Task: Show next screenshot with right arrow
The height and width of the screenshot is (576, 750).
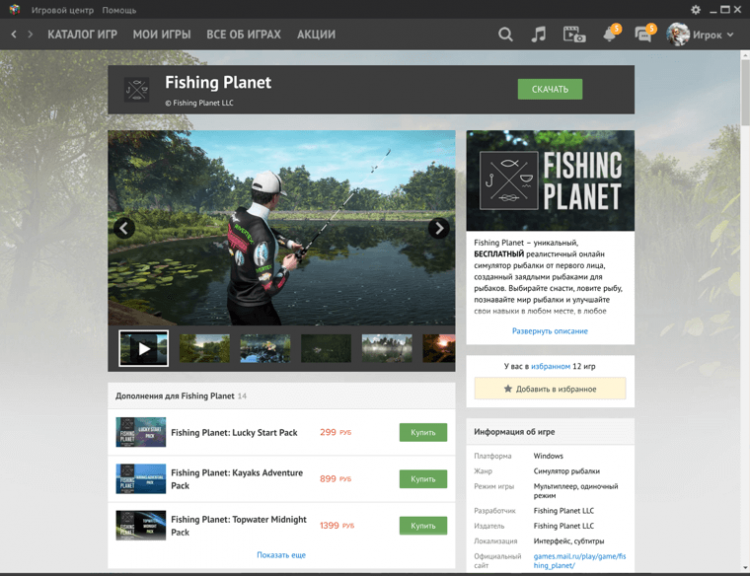Action: click(438, 228)
